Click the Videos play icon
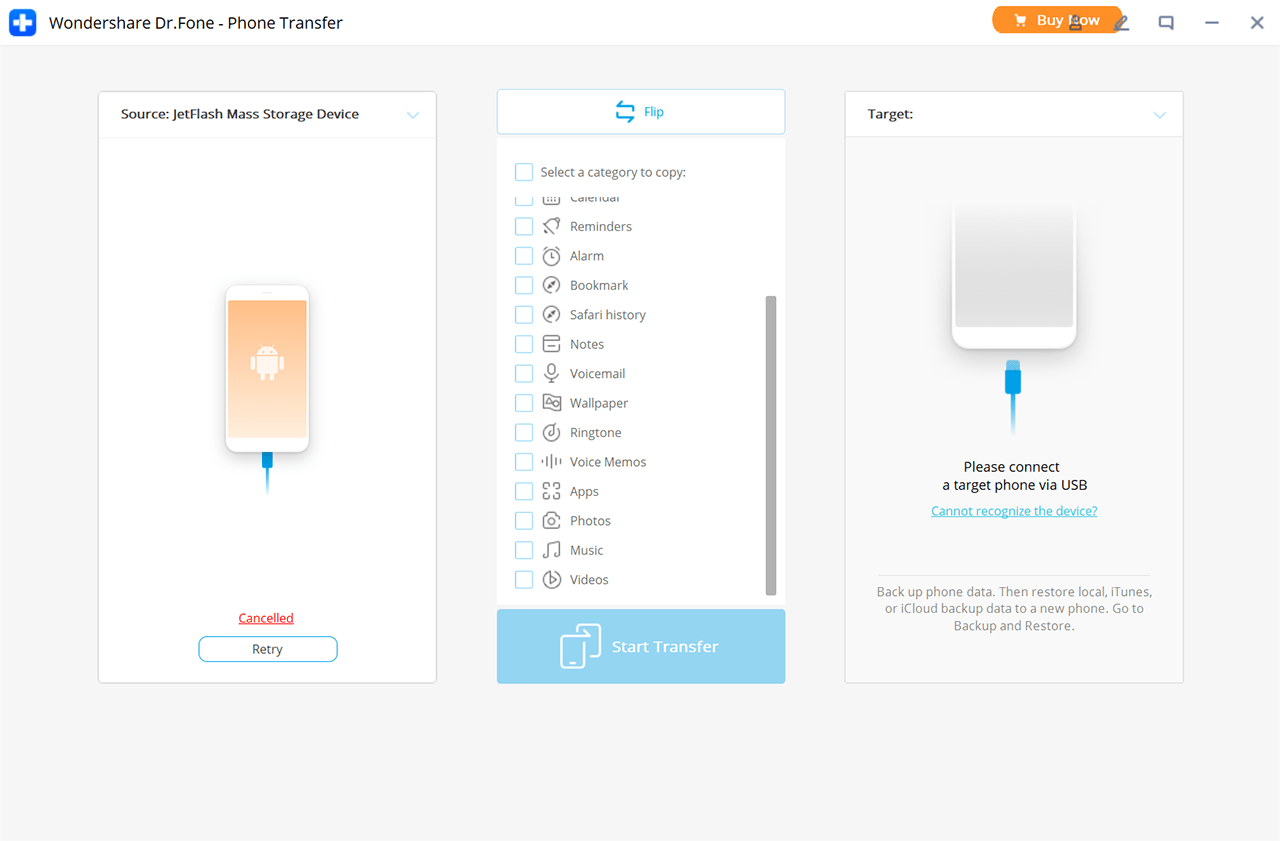This screenshot has height=841, width=1280. point(551,580)
